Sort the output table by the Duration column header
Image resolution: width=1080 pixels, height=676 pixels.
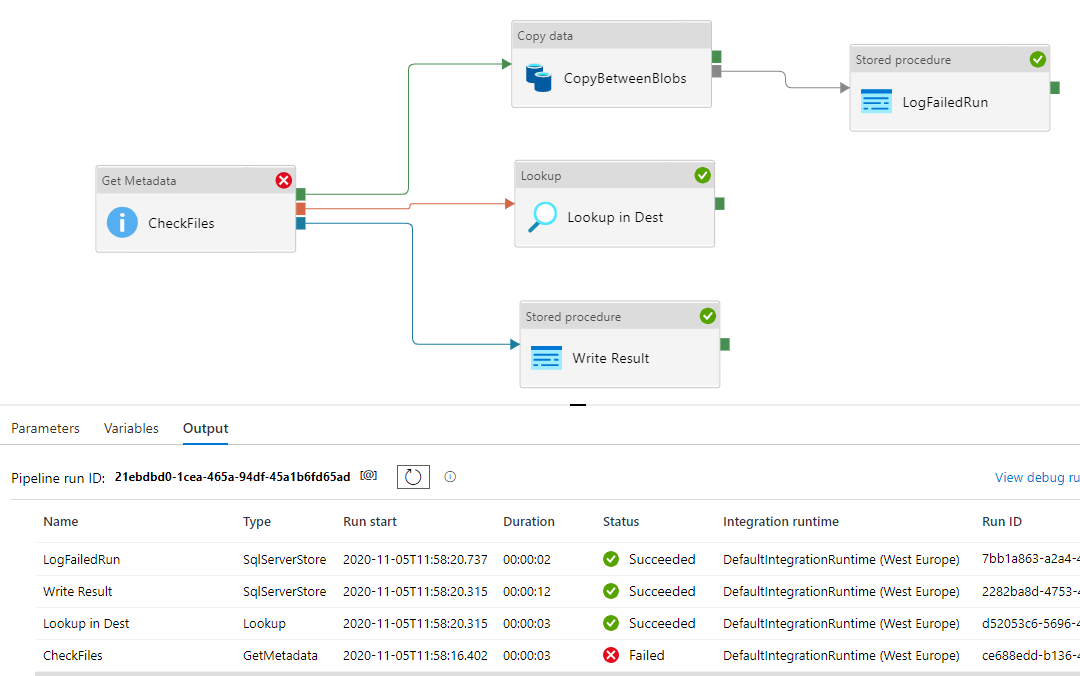click(x=528, y=522)
